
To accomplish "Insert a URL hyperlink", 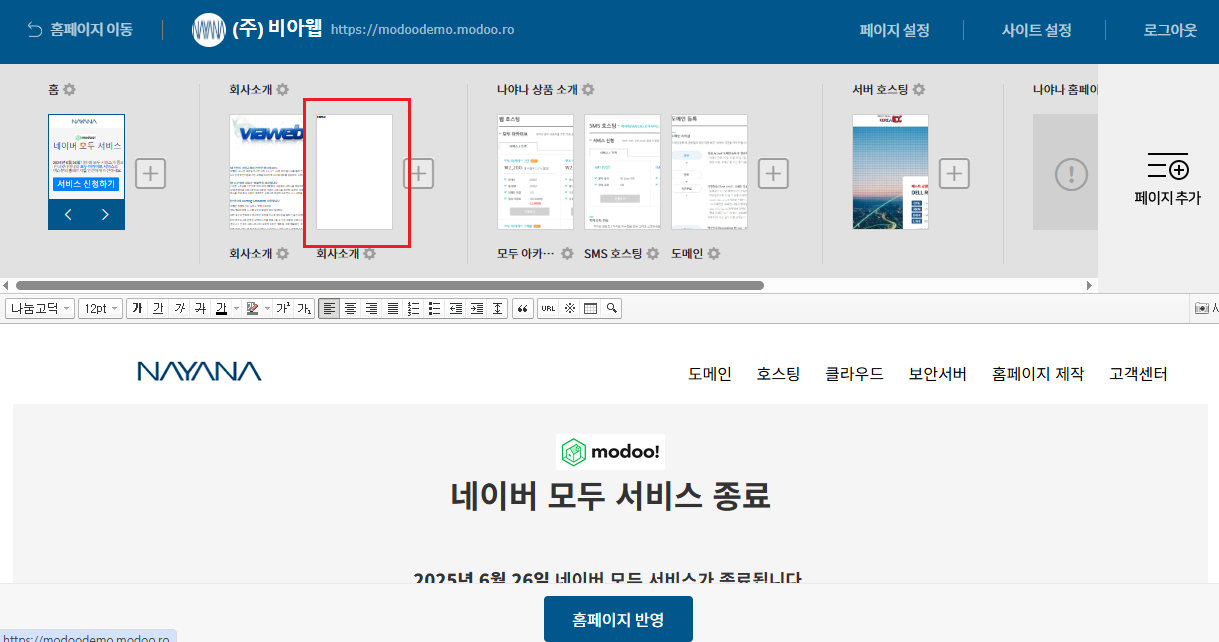I will tap(548, 308).
